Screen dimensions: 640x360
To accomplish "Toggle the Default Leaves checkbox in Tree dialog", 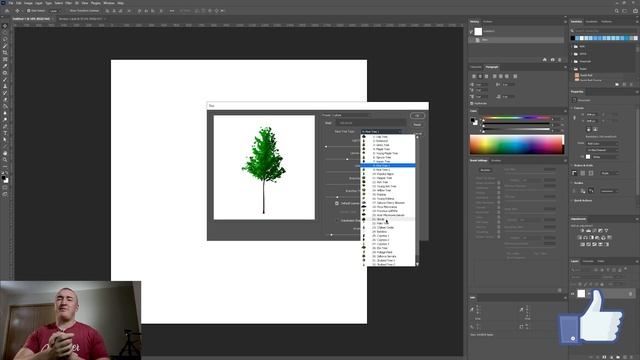I will [x=337, y=203].
